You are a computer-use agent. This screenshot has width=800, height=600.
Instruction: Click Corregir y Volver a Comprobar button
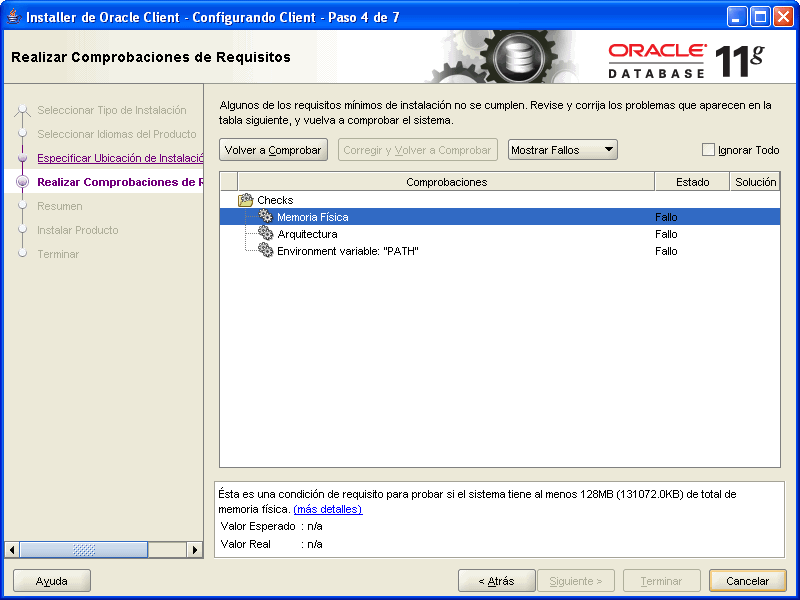tap(417, 150)
